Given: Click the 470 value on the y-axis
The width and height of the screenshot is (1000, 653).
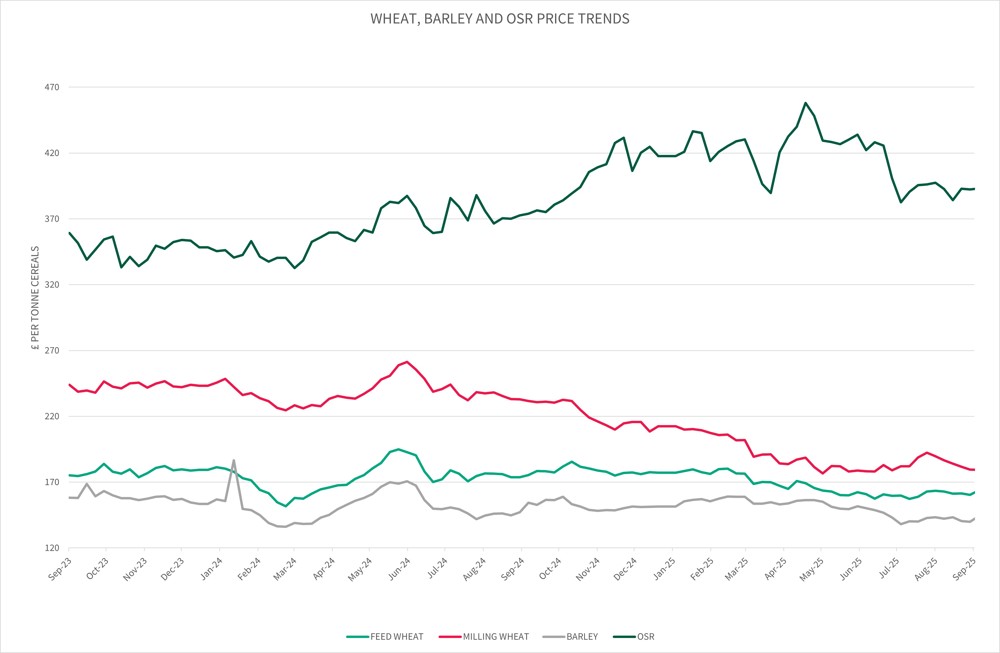Looking at the screenshot, I should [52, 88].
